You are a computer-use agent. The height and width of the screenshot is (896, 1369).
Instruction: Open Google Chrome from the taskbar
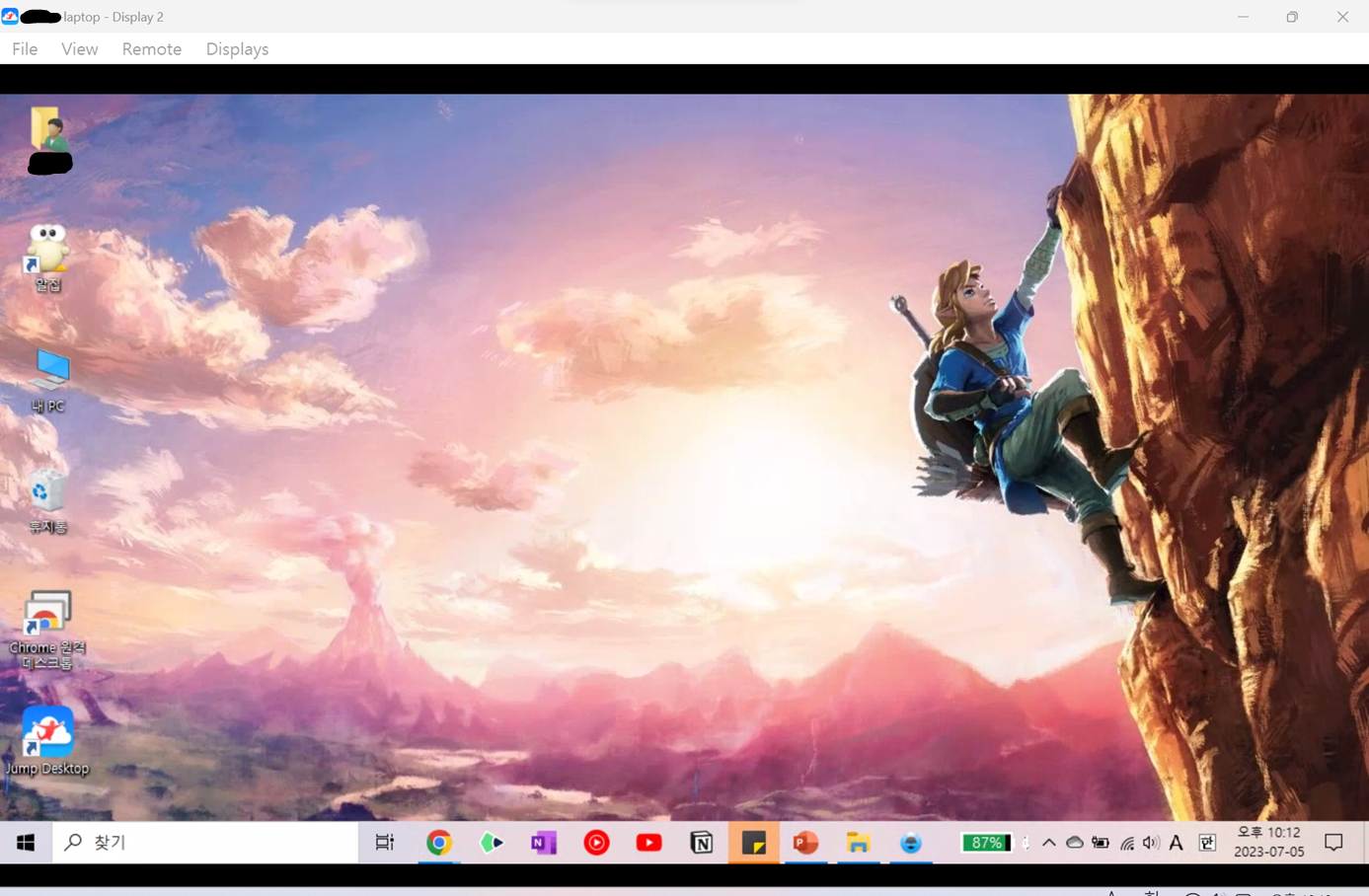click(438, 843)
